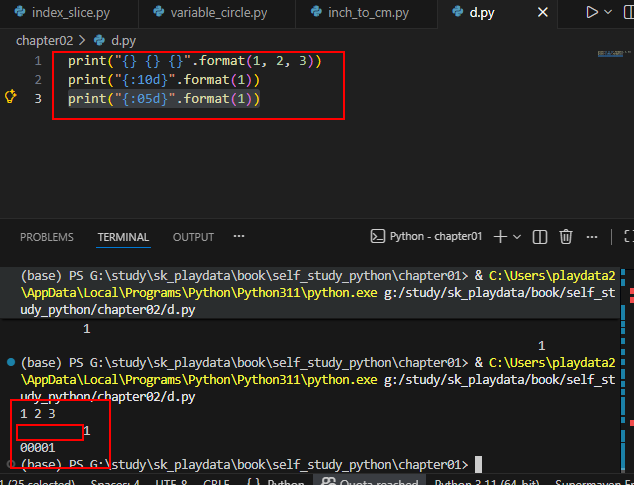
Task: Select the TERMINAL panel tab
Action: coord(123,237)
